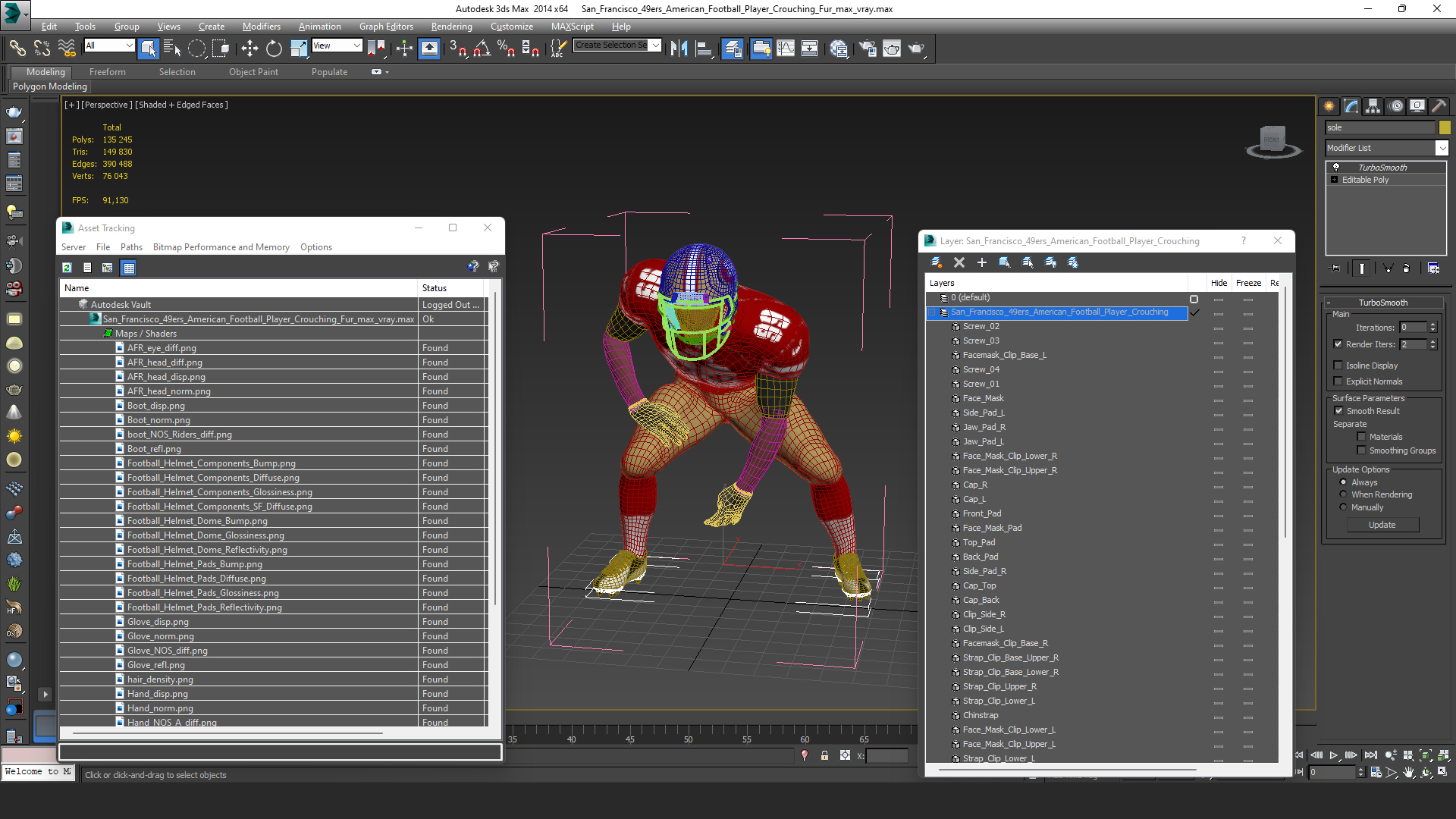Choose the Select and Rotate tool
Screen dimensions: 1456x819
click(274, 49)
